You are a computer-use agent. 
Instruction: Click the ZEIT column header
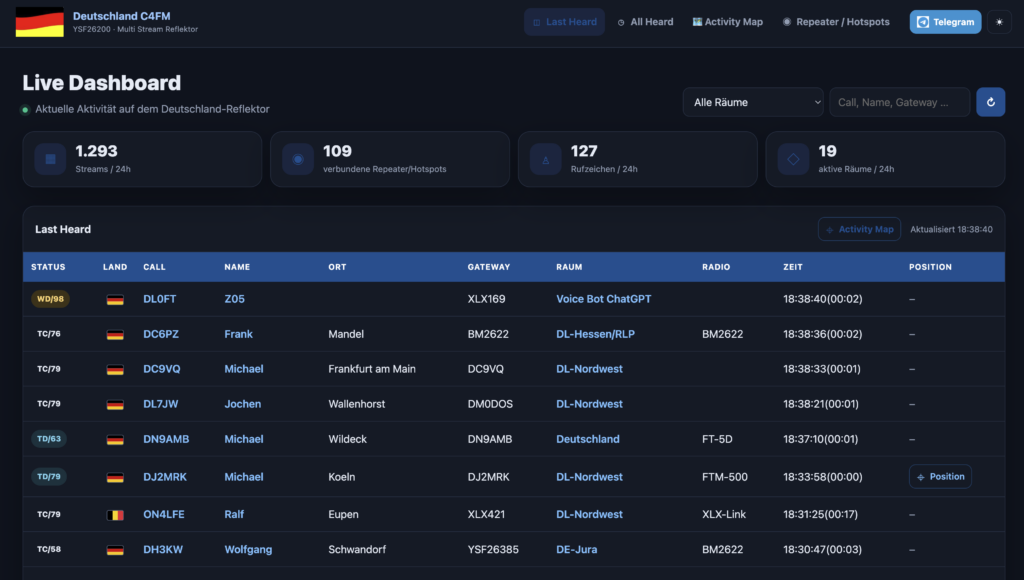(x=793, y=267)
